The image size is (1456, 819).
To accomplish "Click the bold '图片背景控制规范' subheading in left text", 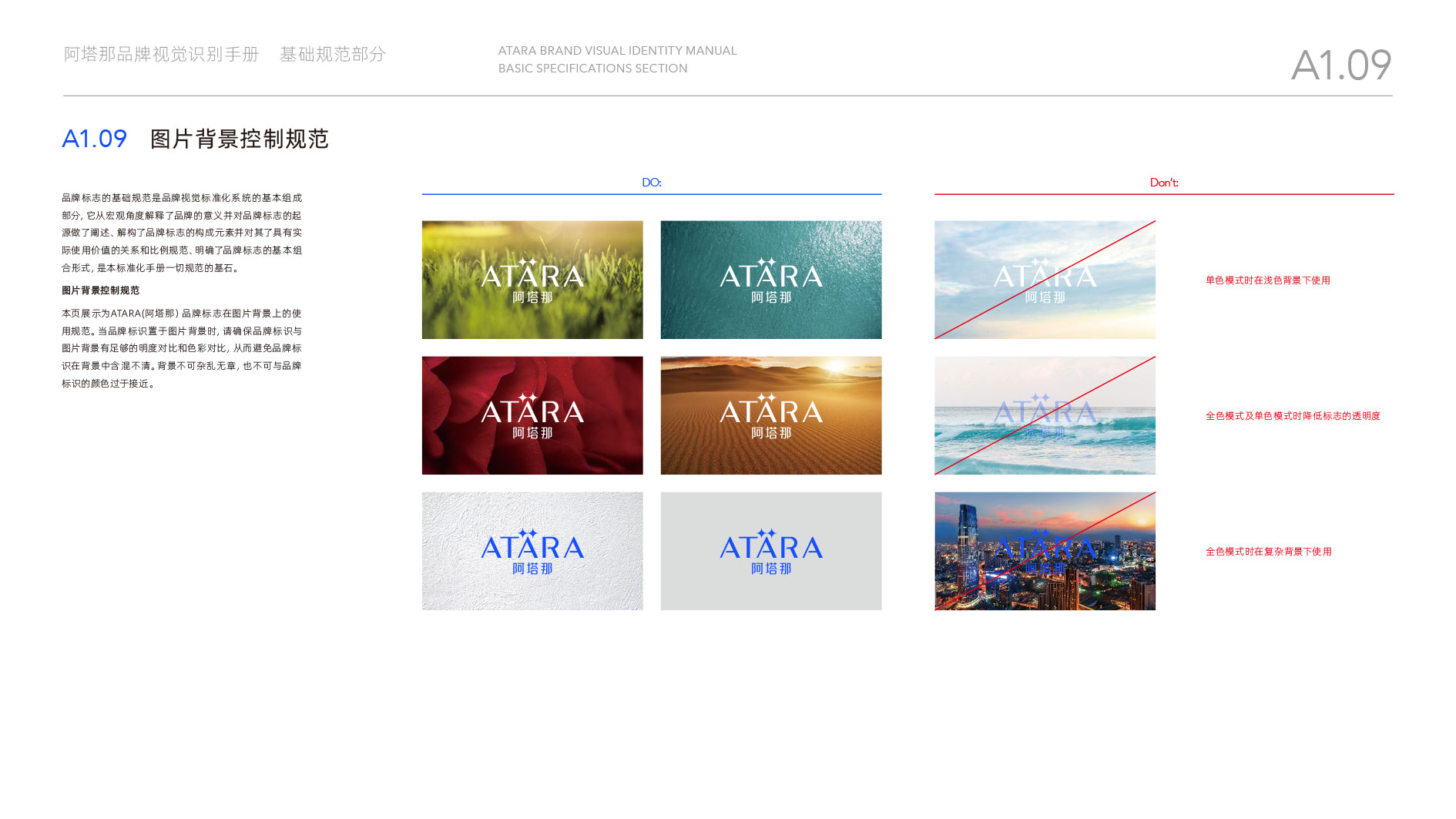I will [101, 290].
